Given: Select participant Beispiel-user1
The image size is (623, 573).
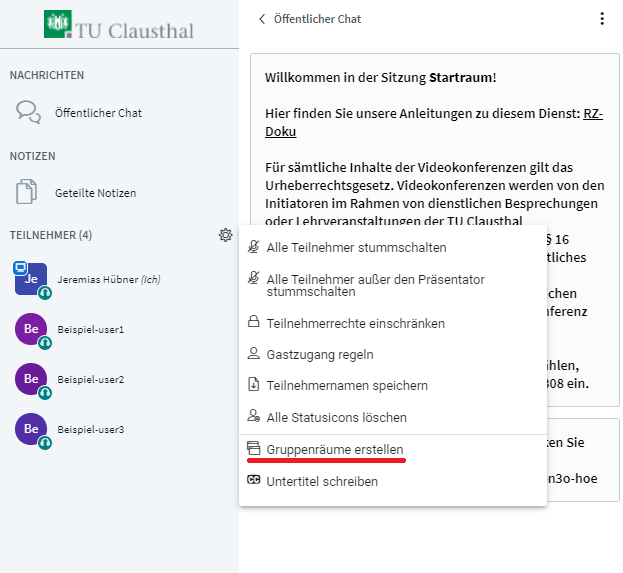Looking at the screenshot, I should pyautogui.click(x=90, y=329).
